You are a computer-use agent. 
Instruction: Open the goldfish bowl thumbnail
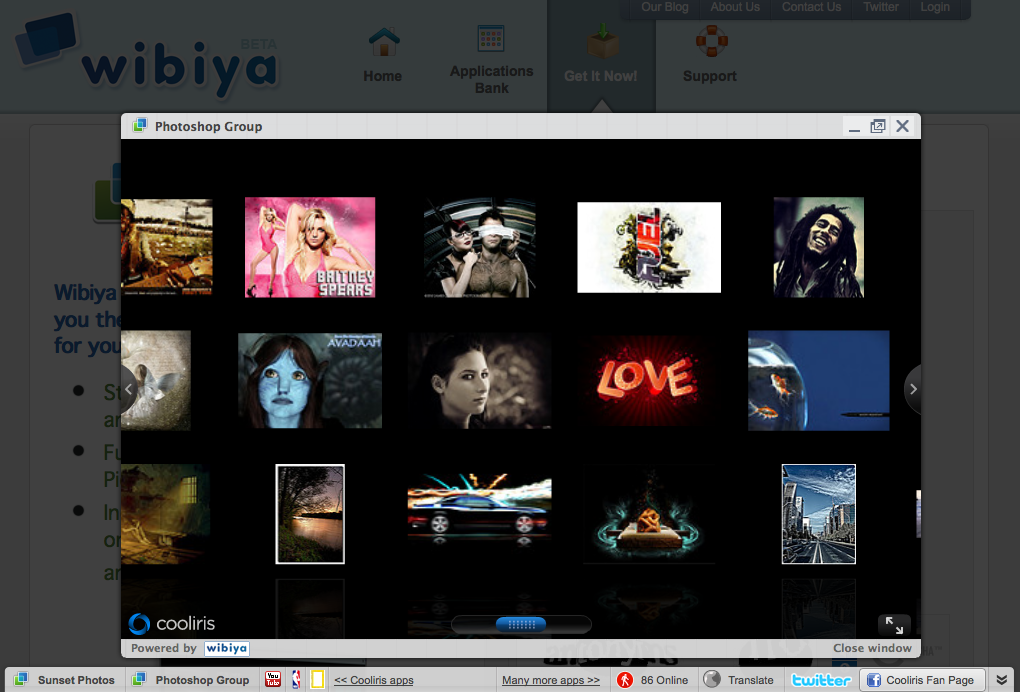tap(818, 380)
